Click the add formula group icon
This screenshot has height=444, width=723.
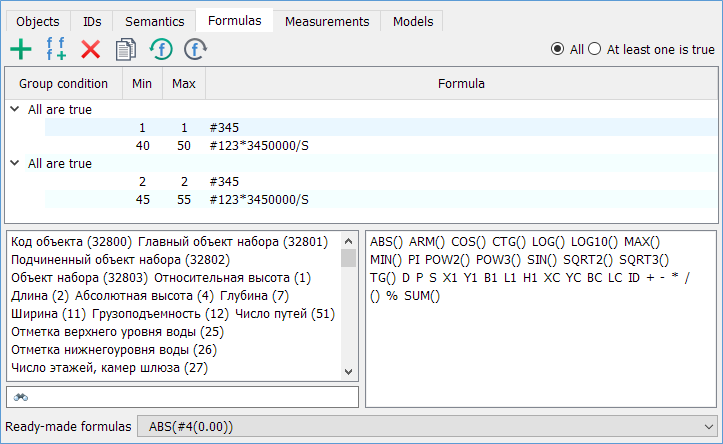click(x=56, y=49)
